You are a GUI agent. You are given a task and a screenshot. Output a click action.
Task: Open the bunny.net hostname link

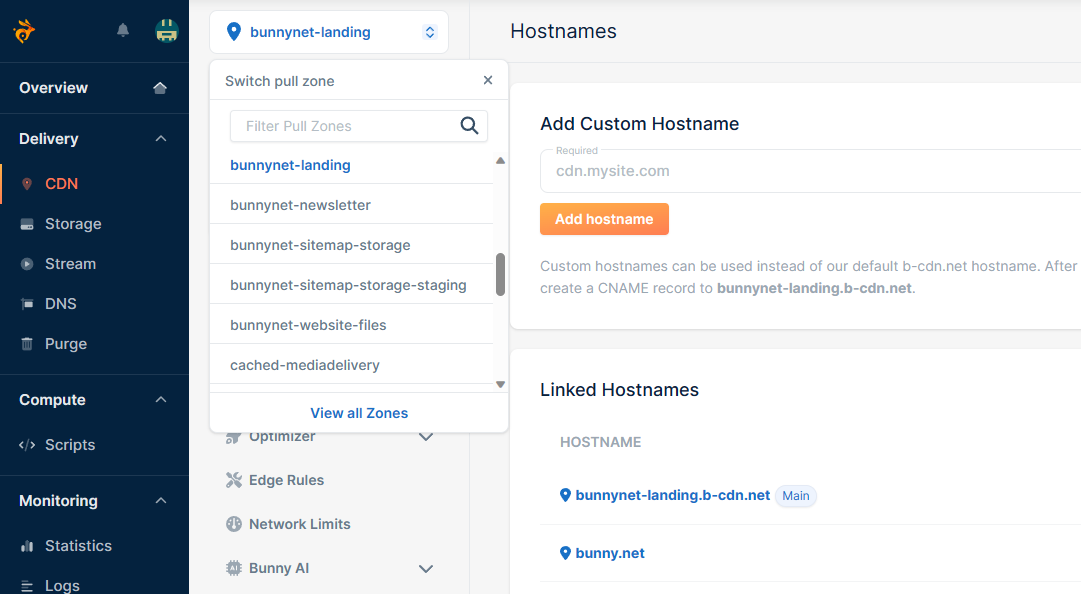[609, 553]
